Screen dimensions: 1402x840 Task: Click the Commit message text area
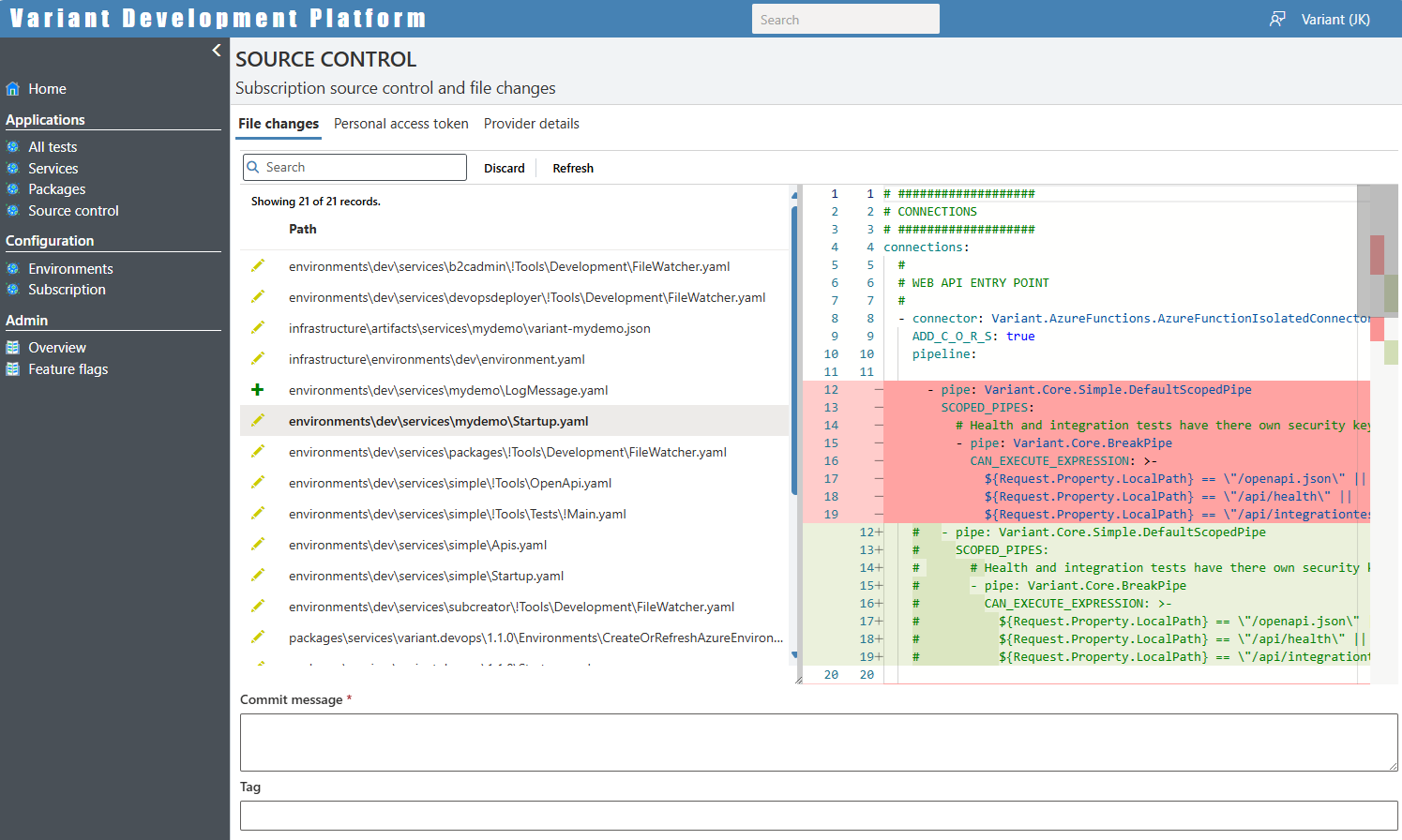click(818, 742)
